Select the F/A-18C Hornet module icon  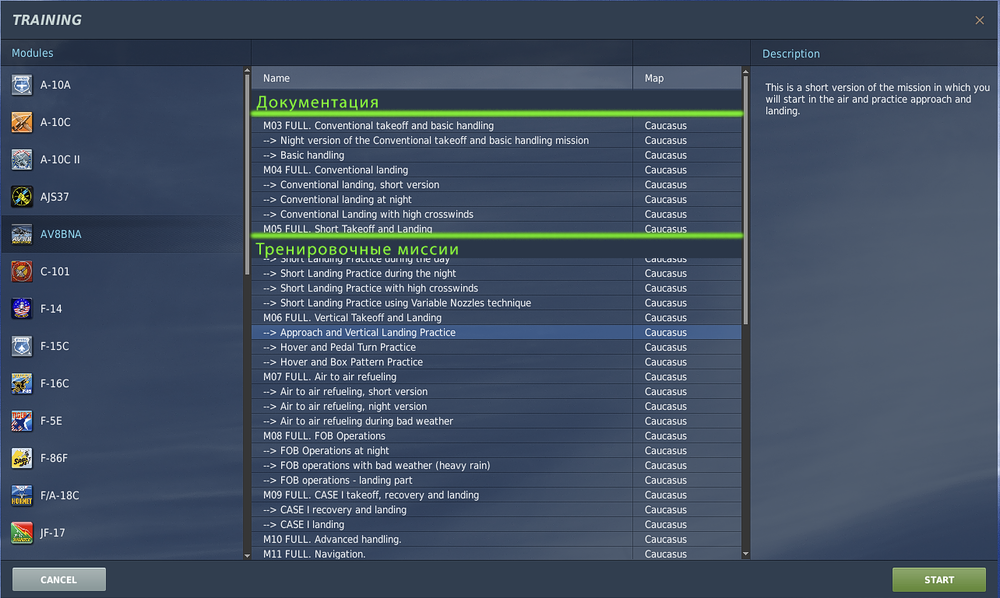[x=22, y=495]
